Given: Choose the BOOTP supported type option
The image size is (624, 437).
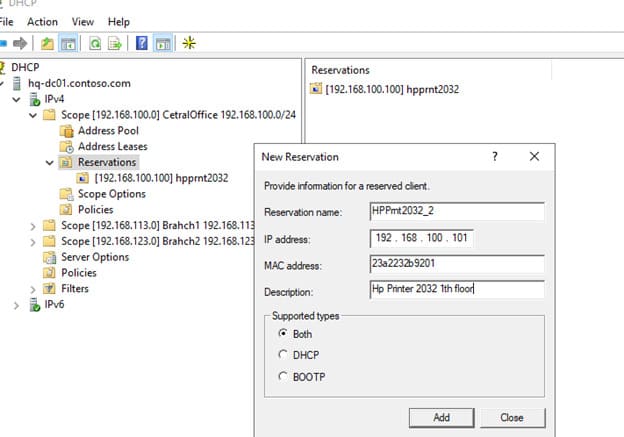Looking at the screenshot, I should (x=283, y=375).
